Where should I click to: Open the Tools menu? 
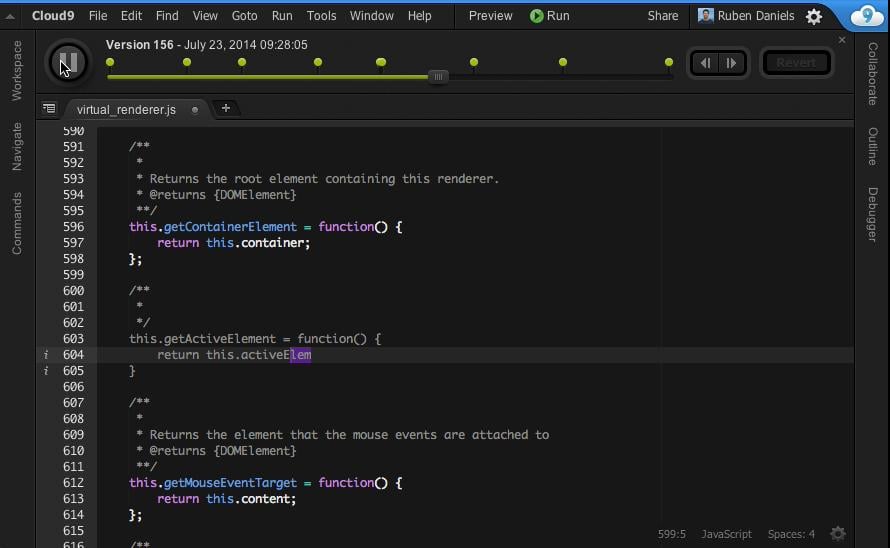[x=321, y=16]
